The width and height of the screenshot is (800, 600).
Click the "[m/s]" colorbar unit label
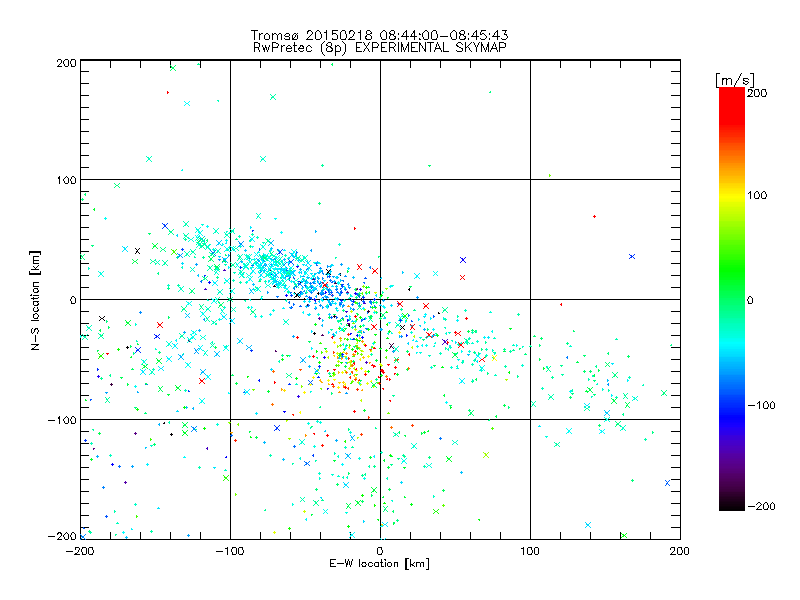click(x=735, y=80)
